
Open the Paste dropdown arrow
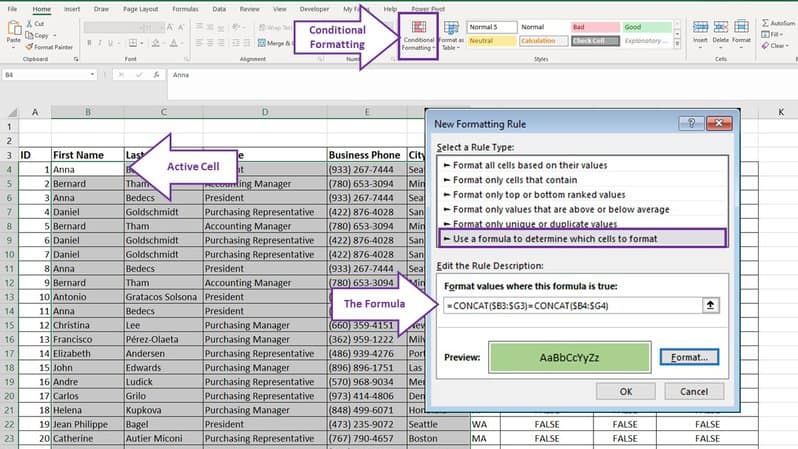point(14,47)
